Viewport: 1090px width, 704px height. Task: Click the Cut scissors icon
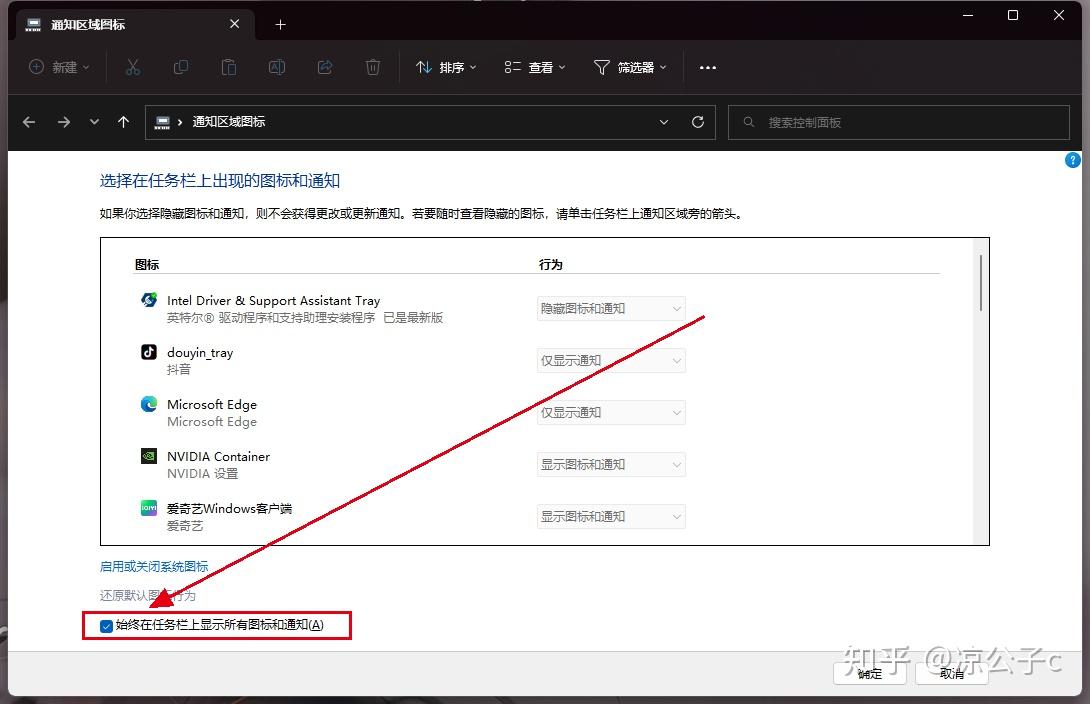(133, 67)
